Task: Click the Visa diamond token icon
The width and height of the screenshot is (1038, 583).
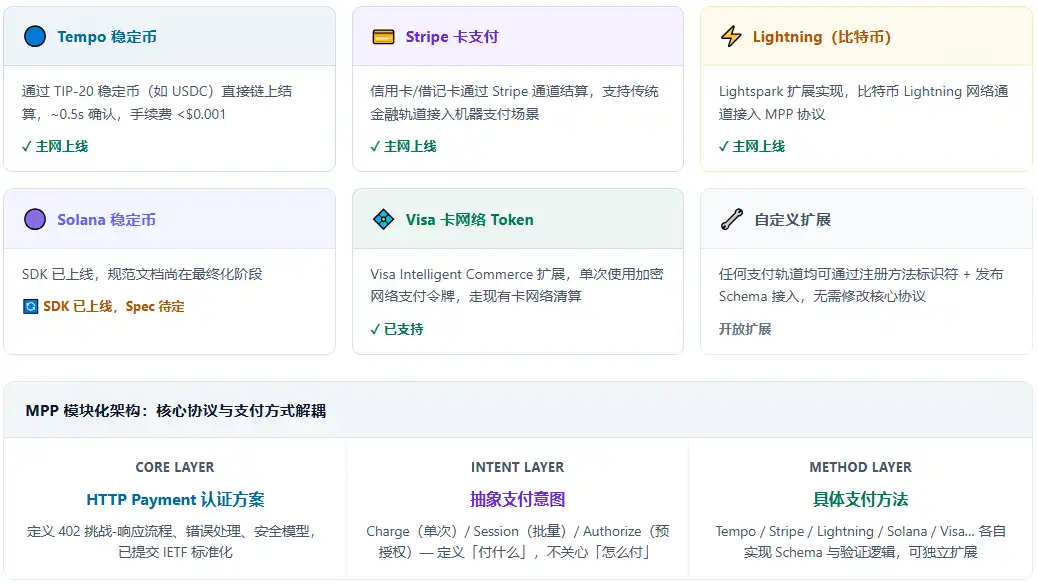Action: click(x=383, y=219)
